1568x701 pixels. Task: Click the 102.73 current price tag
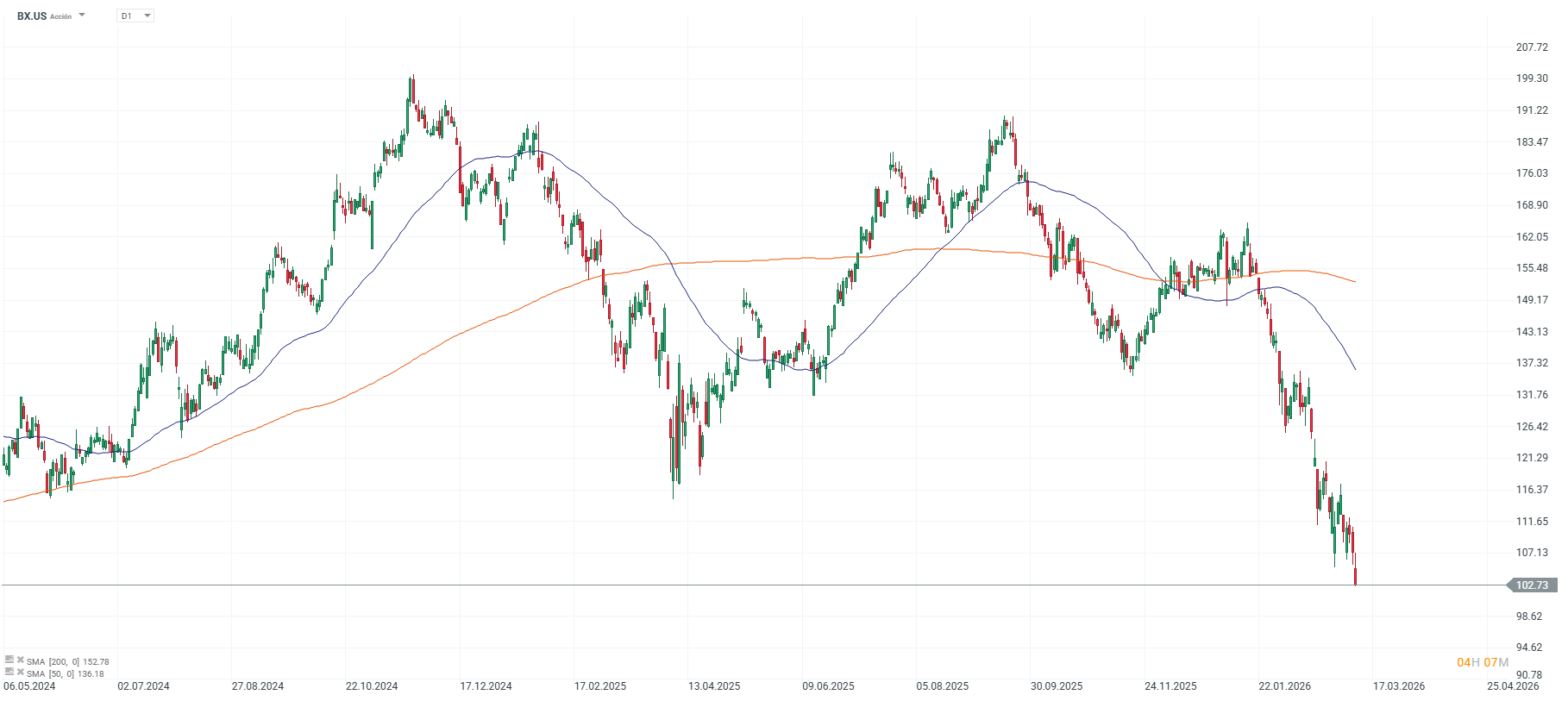(1532, 585)
